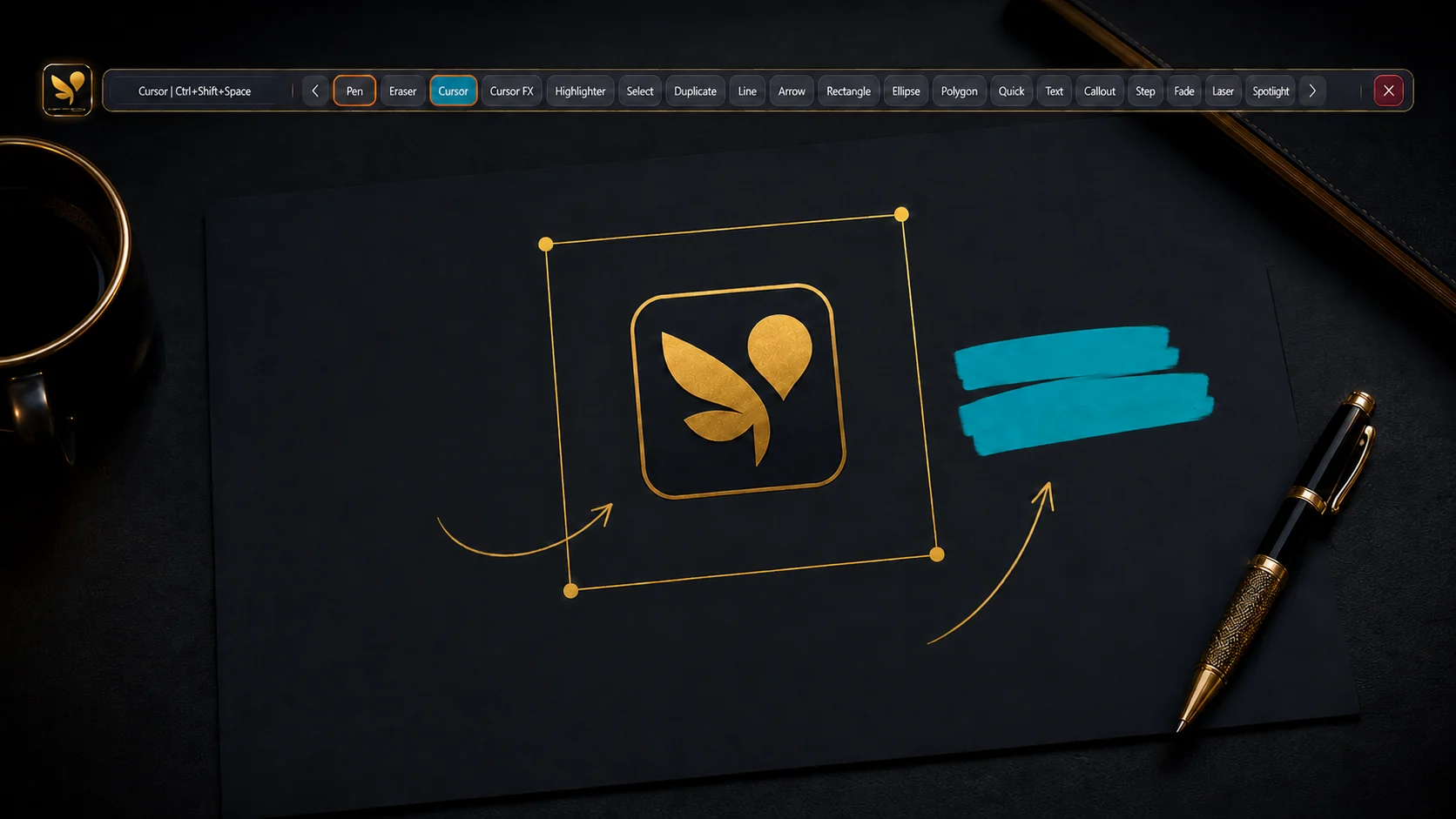The image size is (1456, 819).
Task: Turn on the Laser pointer
Action: point(1223,91)
